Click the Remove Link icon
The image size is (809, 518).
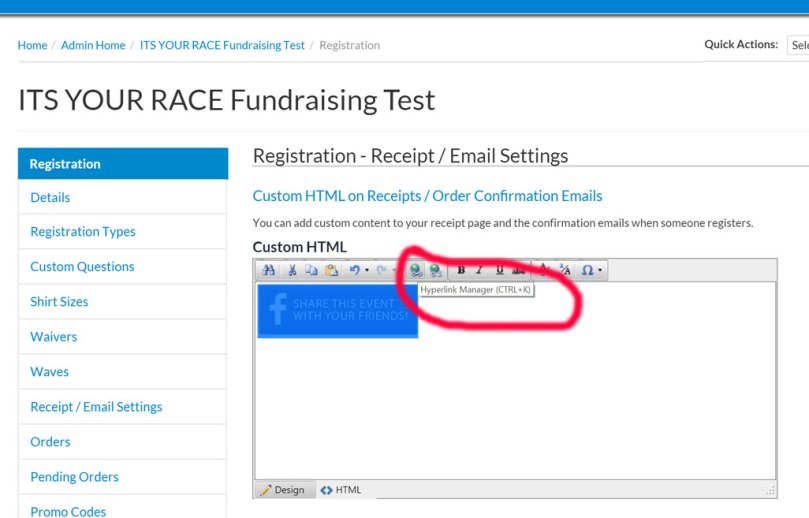[435, 270]
